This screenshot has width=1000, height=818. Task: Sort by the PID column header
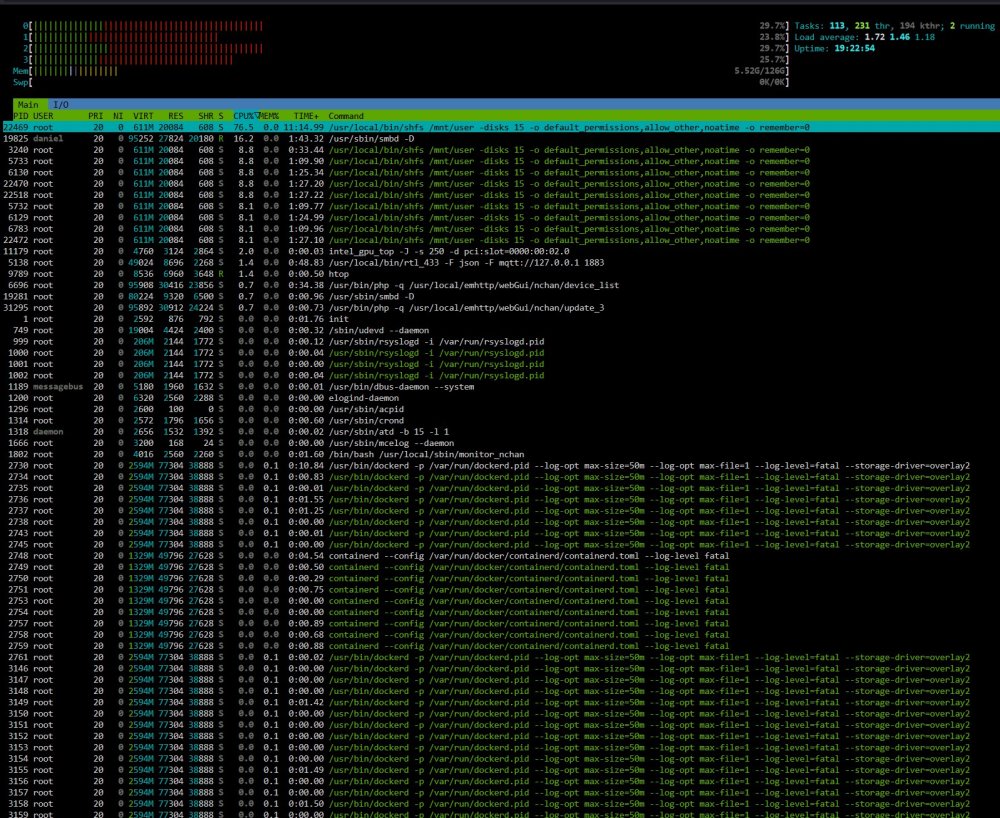20,116
